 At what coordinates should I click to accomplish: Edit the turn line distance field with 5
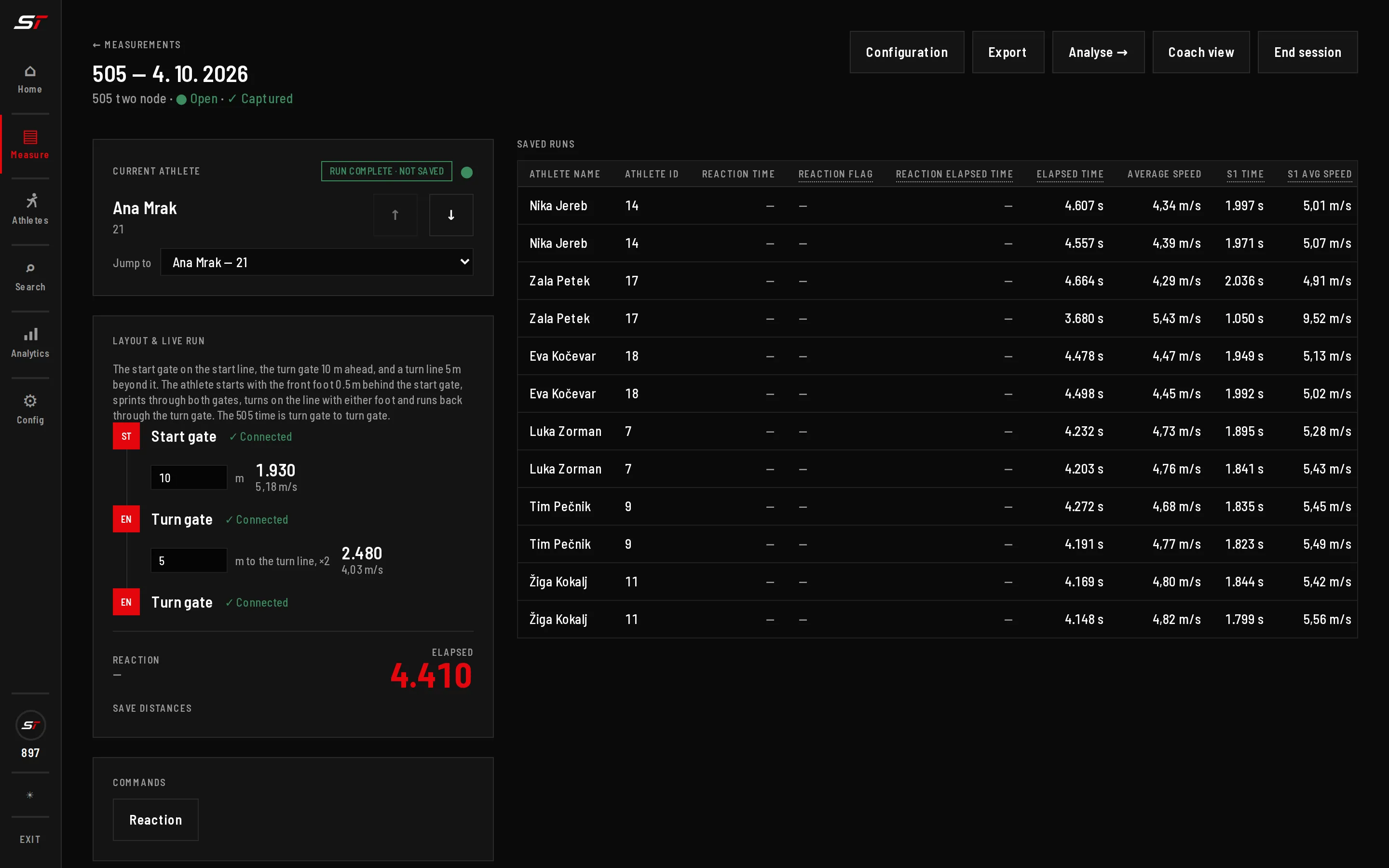pyautogui.click(x=189, y=560)
